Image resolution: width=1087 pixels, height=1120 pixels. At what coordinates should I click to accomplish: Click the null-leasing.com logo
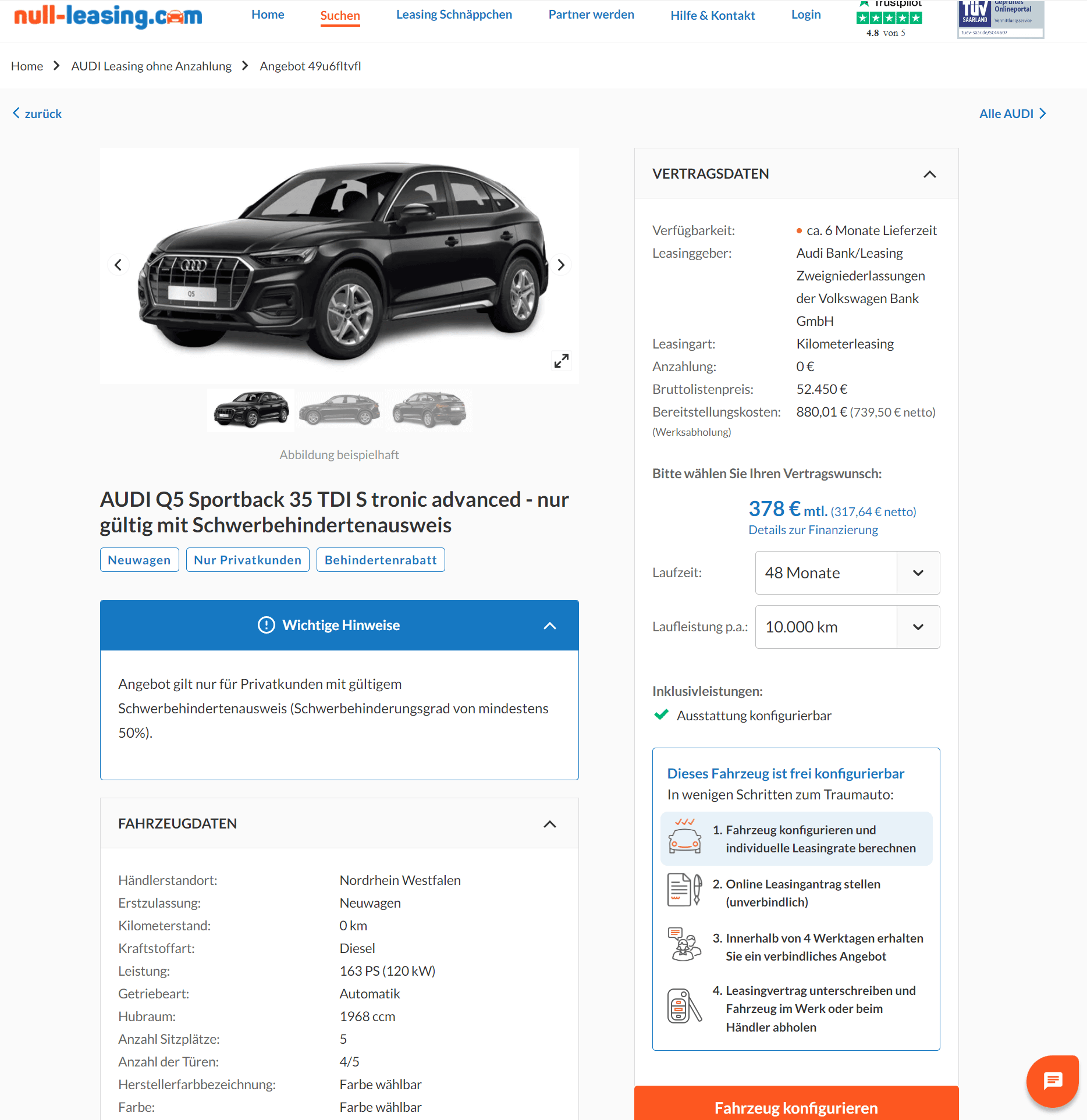108,16
